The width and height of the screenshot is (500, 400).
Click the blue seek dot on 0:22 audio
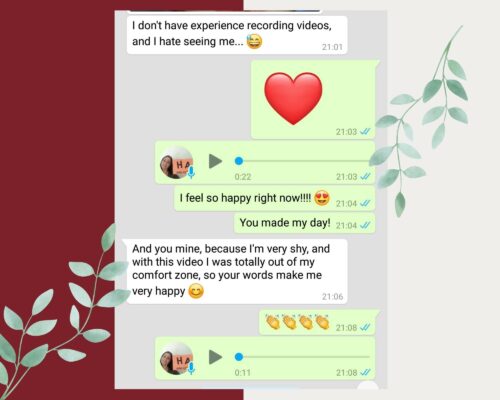[239, 161]
